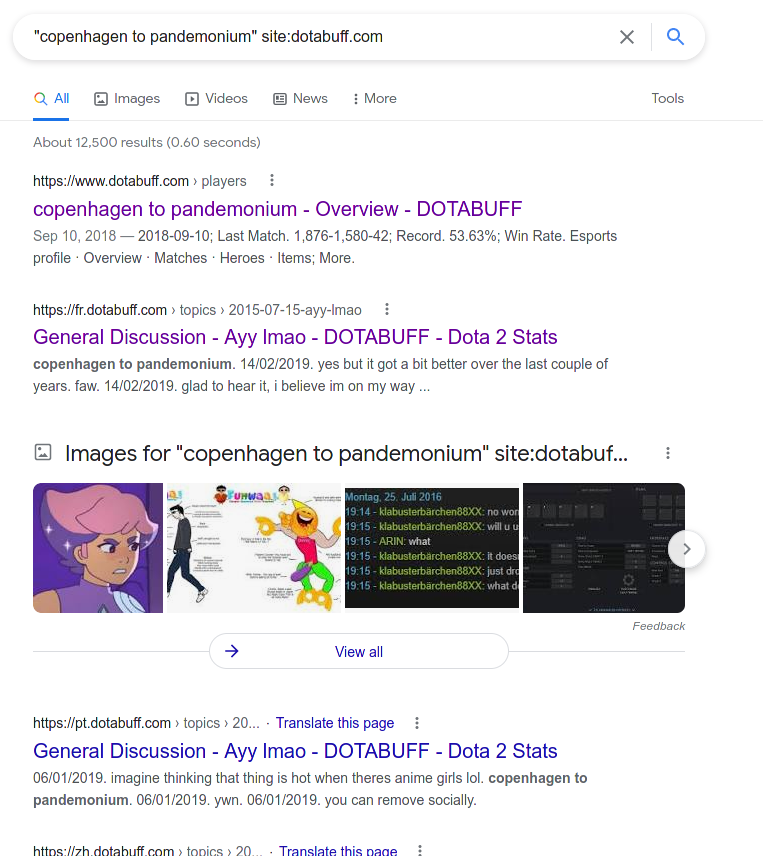Click the blue magnifying glass search icon
This screenshot has width=763, height=856.
click(x=675, y=37)
